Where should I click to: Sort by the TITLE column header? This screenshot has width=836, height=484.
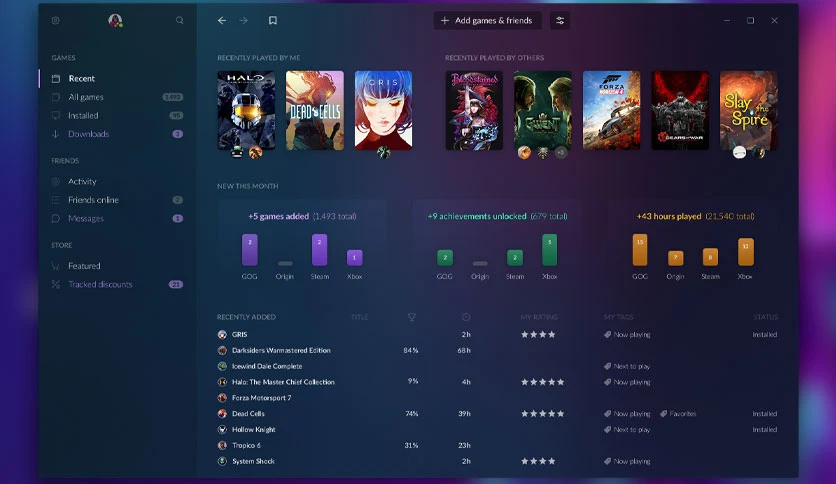(x=360, y=317)
